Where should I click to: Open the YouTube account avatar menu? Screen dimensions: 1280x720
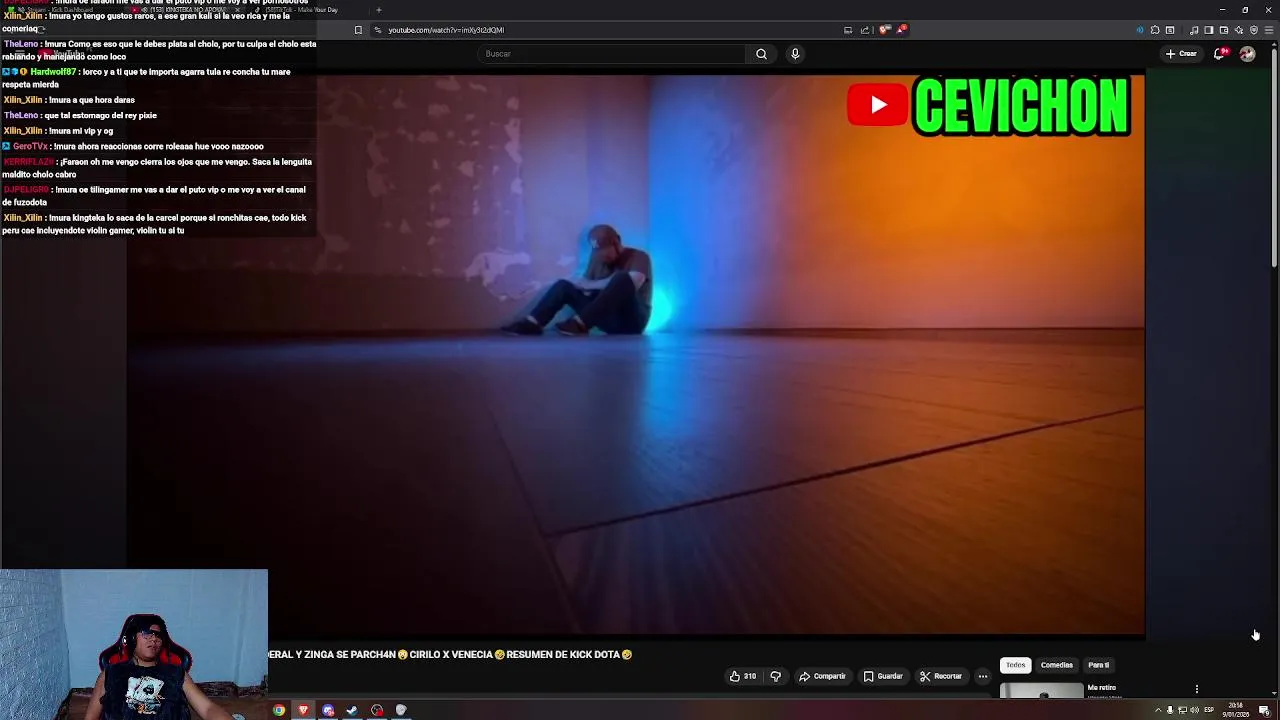click(x=1247, y=54)
